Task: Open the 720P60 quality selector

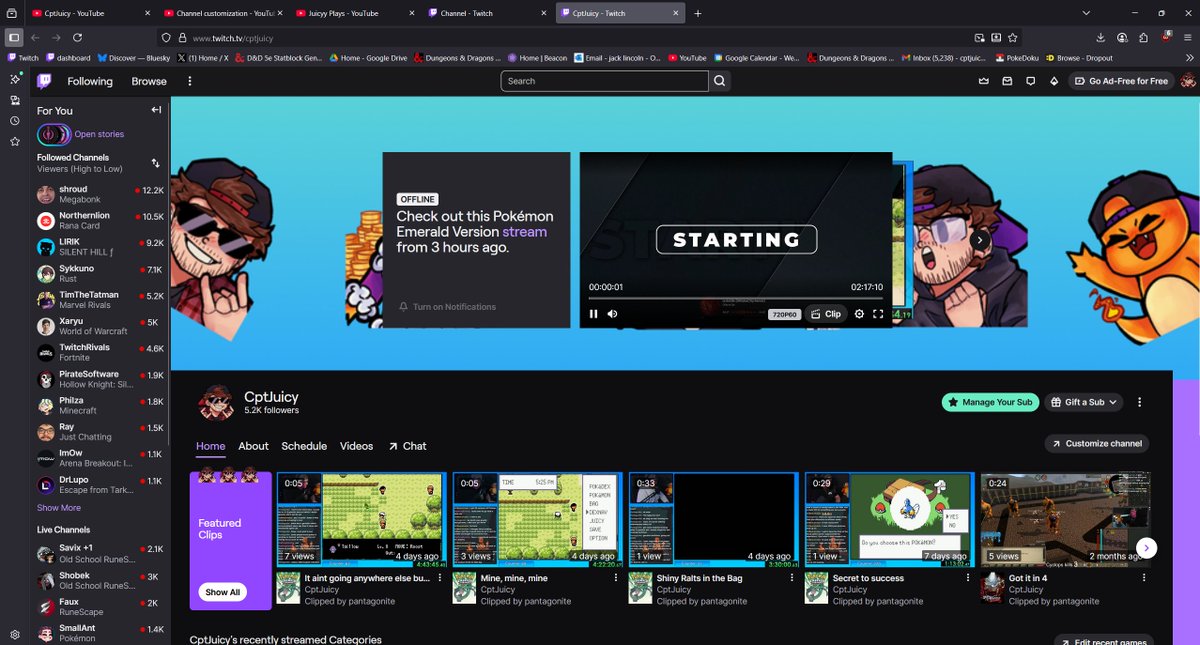Action: click(785, 314)
